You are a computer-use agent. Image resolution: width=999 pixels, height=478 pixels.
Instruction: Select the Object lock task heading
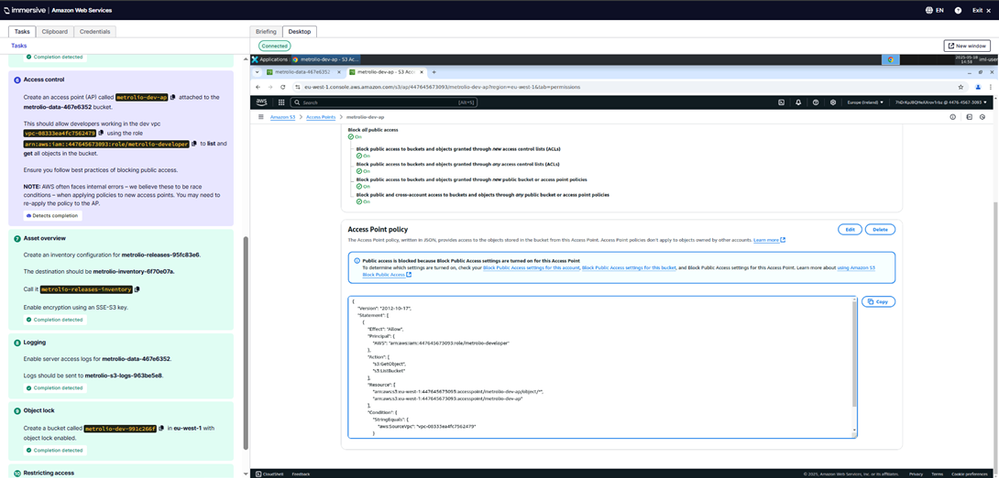click(40, 411)
